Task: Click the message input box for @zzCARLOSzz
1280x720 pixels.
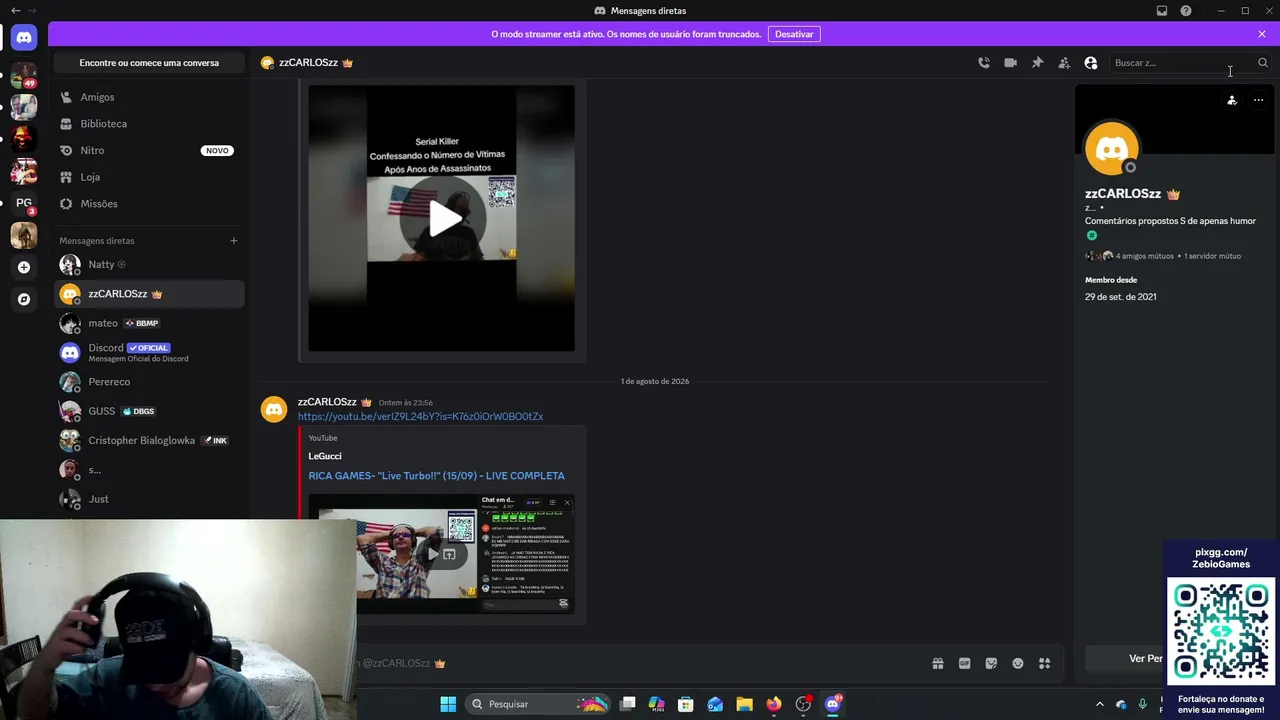Action: pos(640,663)
